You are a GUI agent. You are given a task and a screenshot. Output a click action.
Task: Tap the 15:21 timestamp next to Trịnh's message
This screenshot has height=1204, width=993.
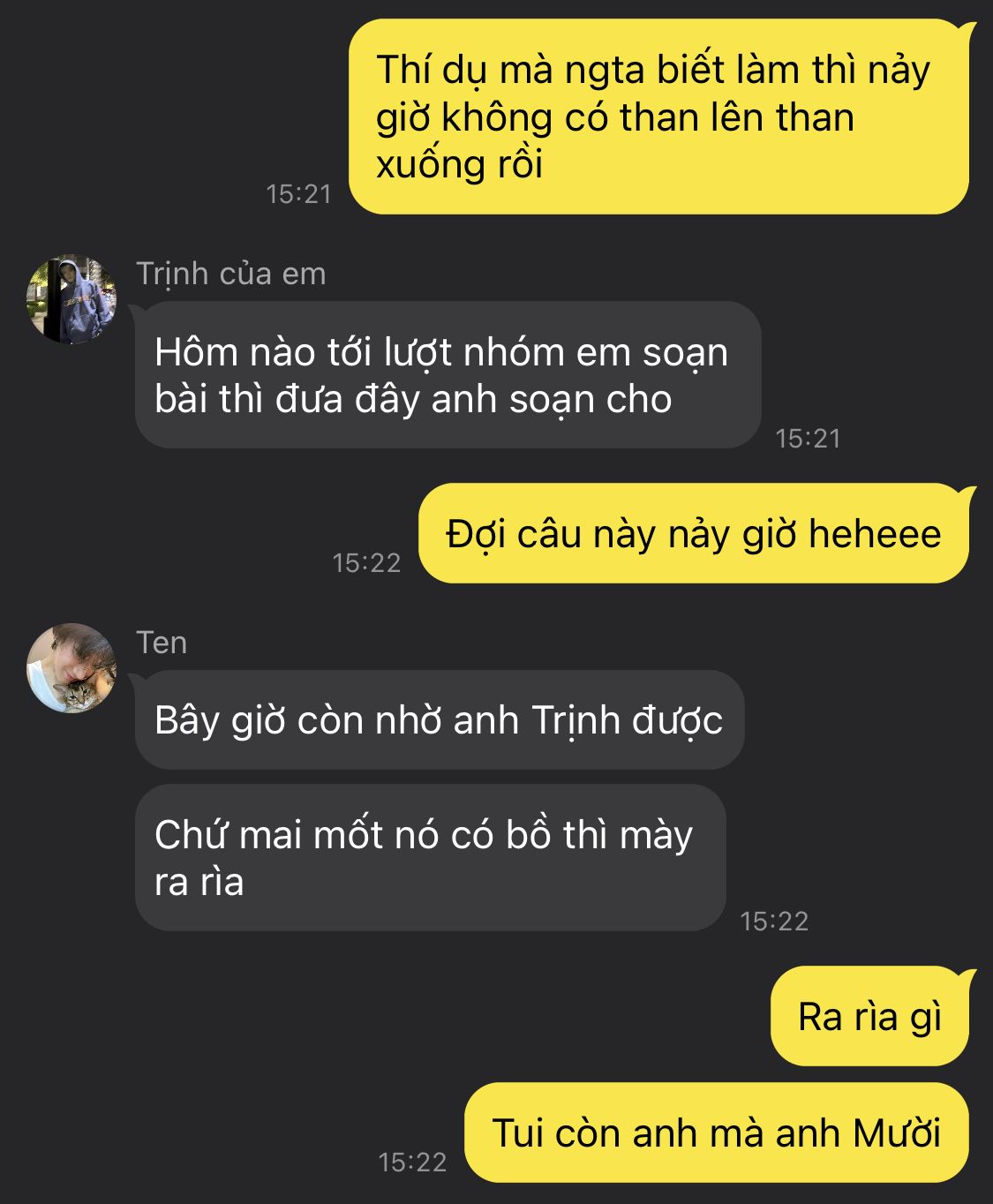(x=808, y=438)
